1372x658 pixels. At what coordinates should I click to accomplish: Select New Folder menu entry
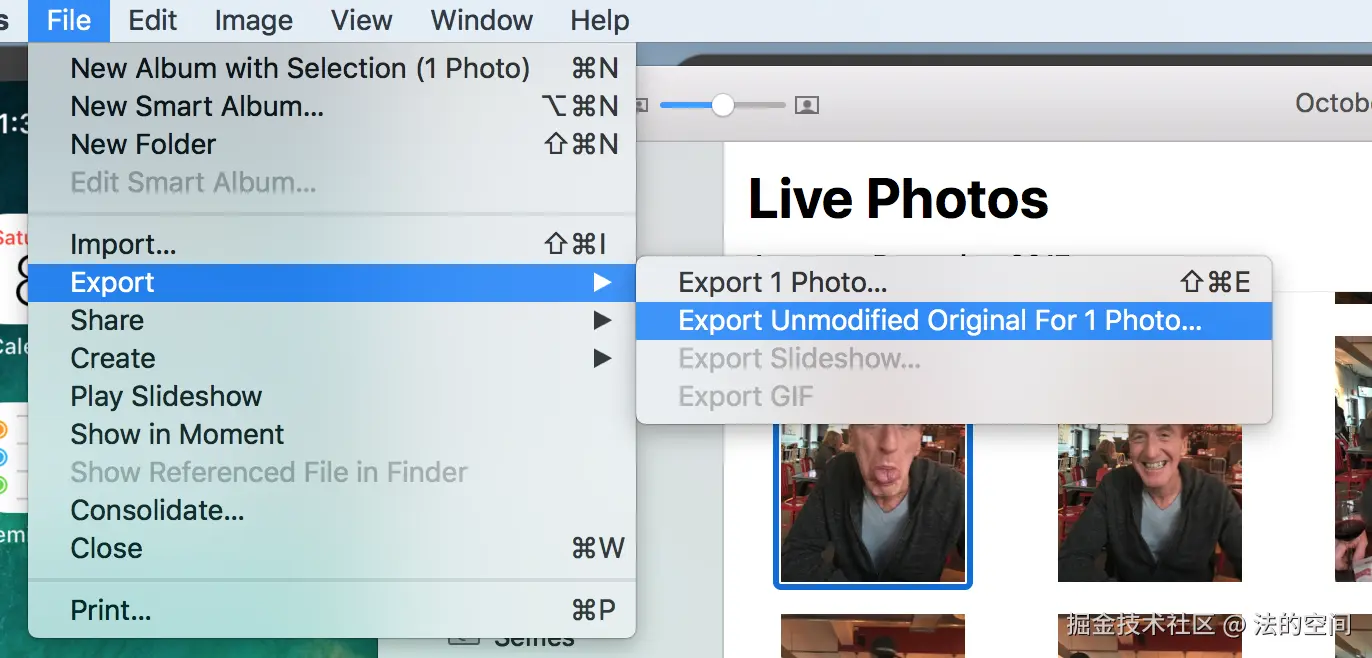(332, 144)
